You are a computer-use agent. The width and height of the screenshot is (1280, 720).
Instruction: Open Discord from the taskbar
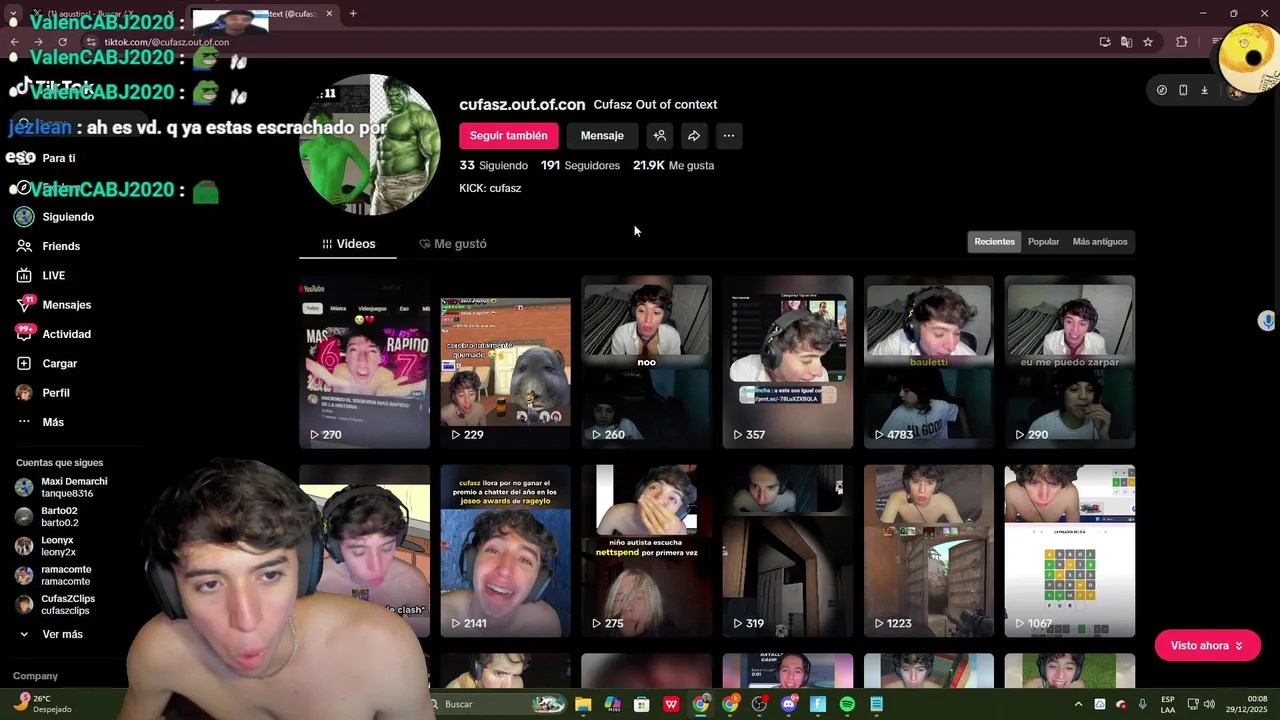[789, 705]
